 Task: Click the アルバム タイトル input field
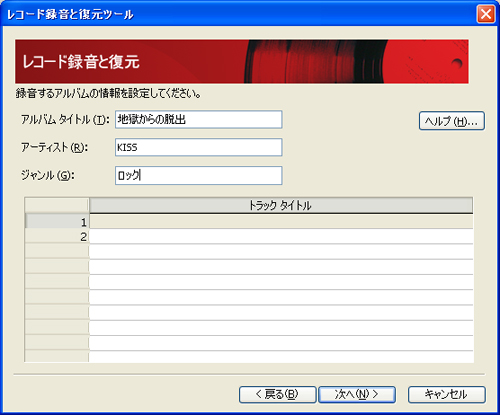[x=199, y=119]
